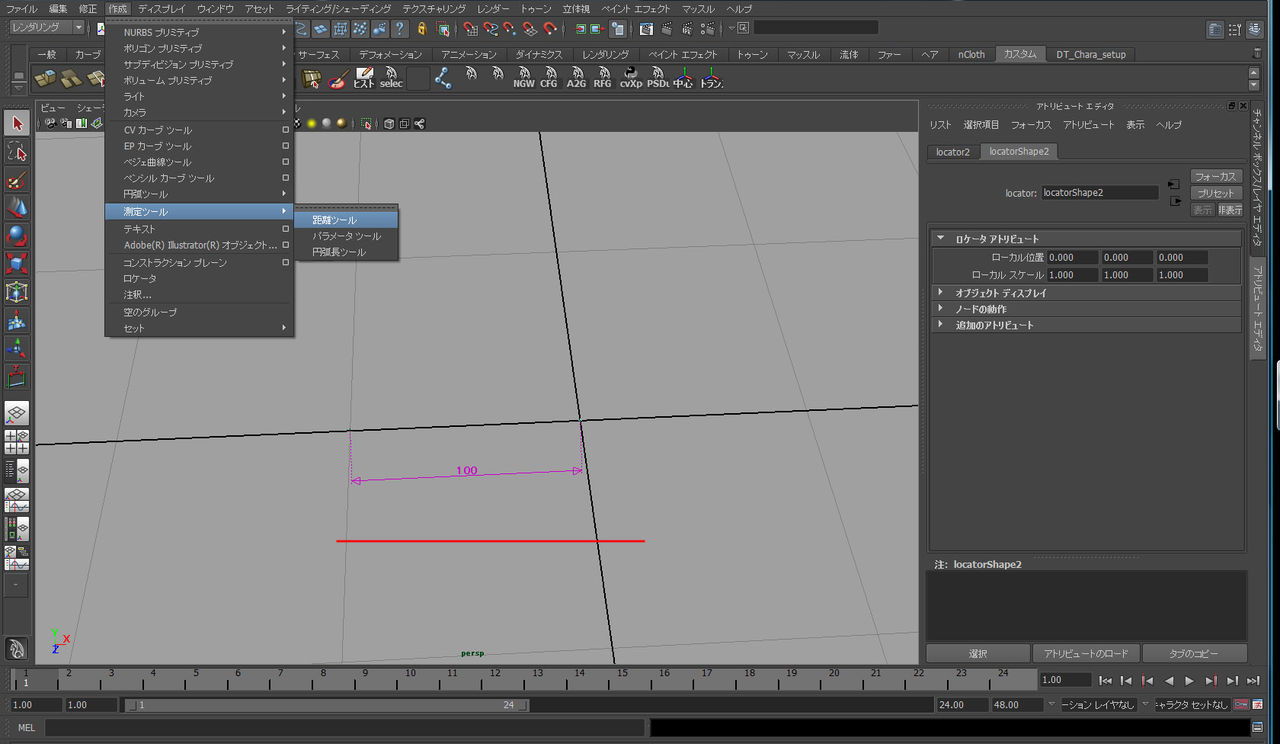Expand the オブジェクト ディスプレイ section

(1086, 293)
